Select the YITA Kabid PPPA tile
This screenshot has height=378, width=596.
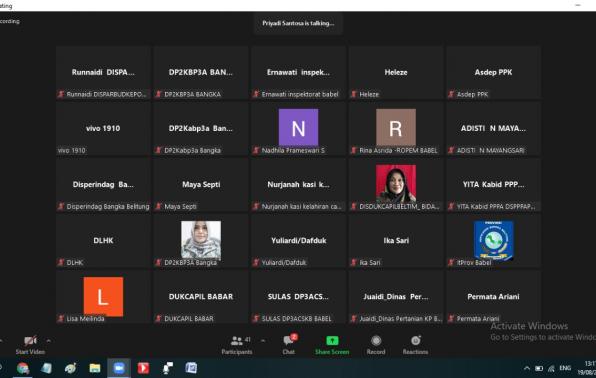493,184
